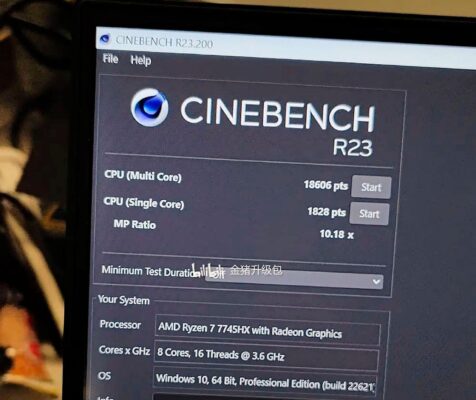
Task: Select the OS field Windows 10 value
Action: [x=265, y=382]
